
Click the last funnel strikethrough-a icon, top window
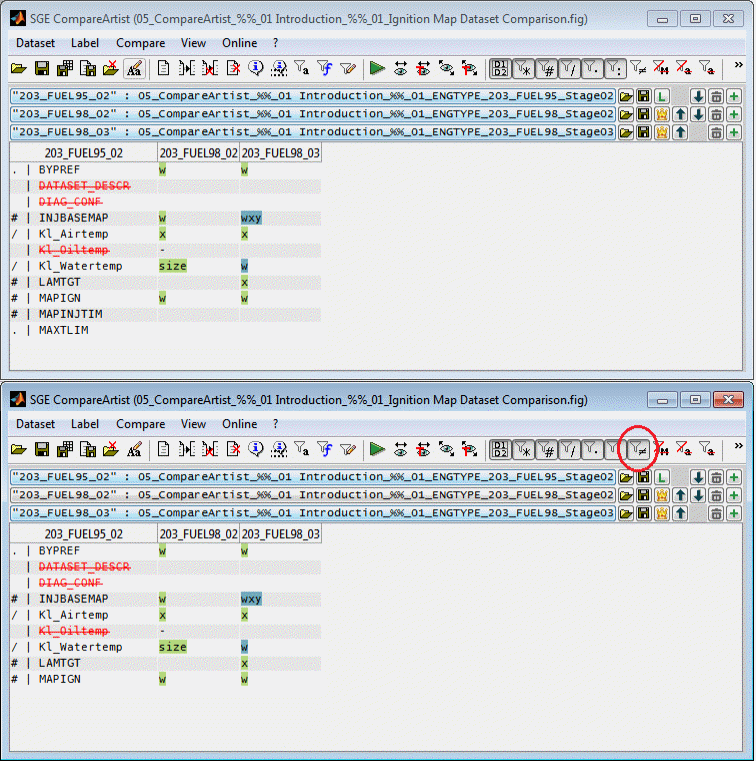(x=707, y=68)
